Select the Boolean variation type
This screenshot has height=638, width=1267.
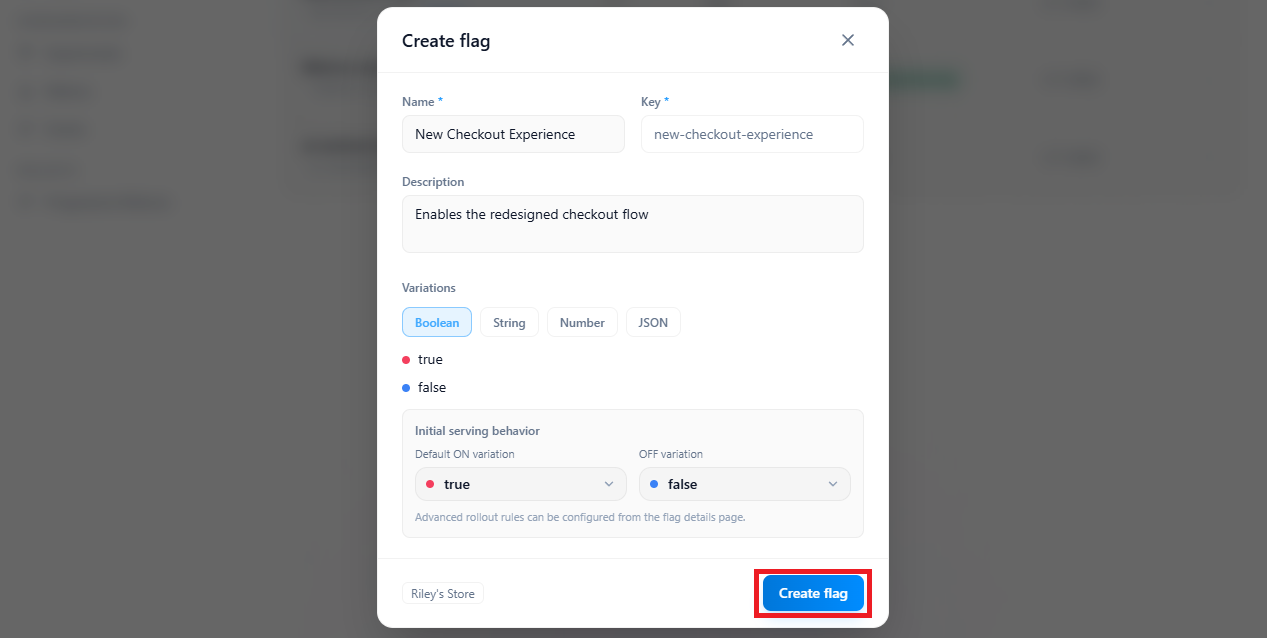(x=436, y=322)
